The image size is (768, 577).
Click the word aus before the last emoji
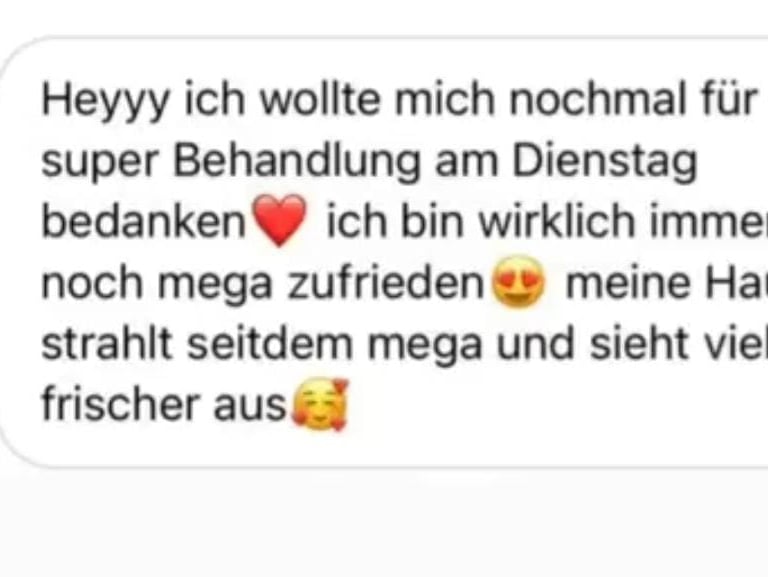tap(250, 407)
